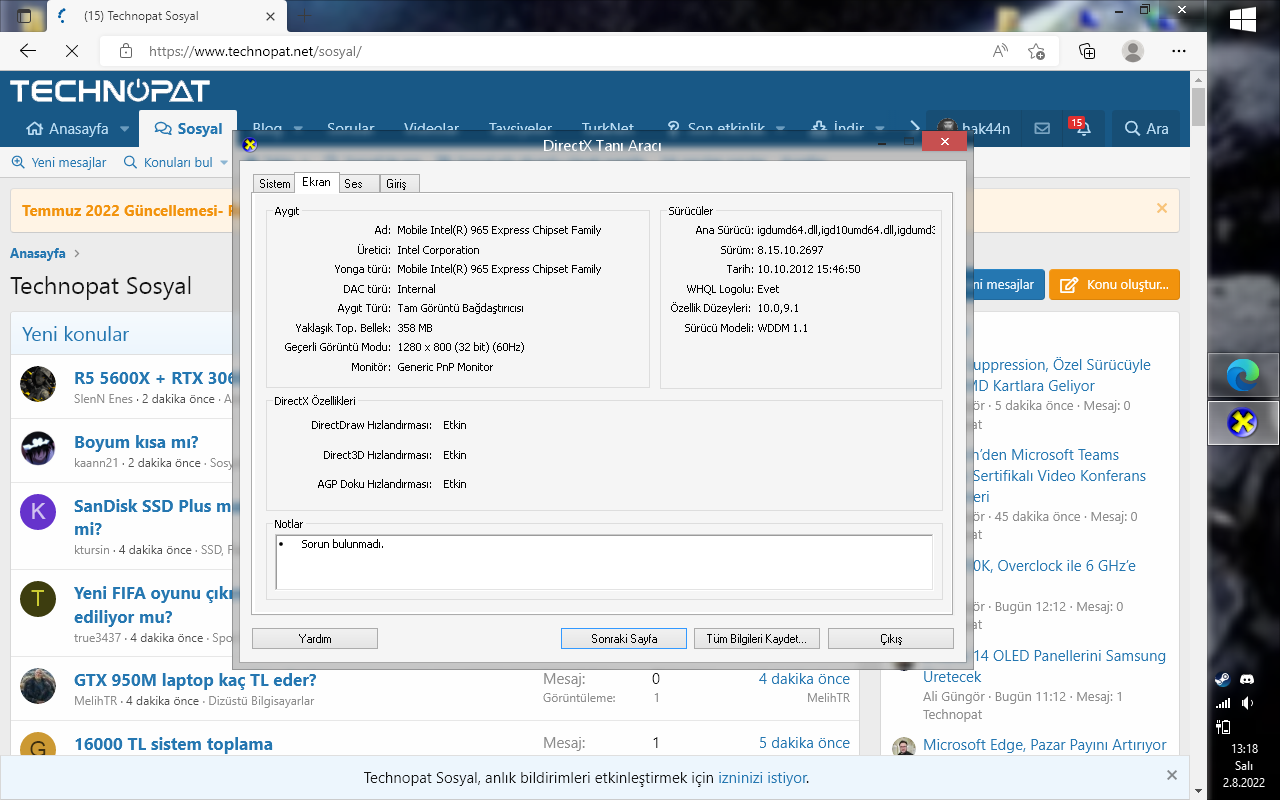This screenshot has height=800, width=1280.
Task: Open Microsoft Edge Pazar Payını article
Action: [1045, 745]
